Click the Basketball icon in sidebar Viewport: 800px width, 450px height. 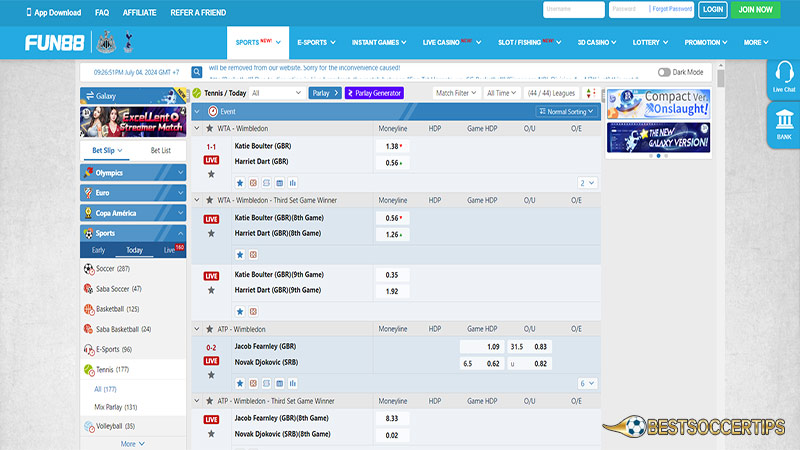coord(89,309)
